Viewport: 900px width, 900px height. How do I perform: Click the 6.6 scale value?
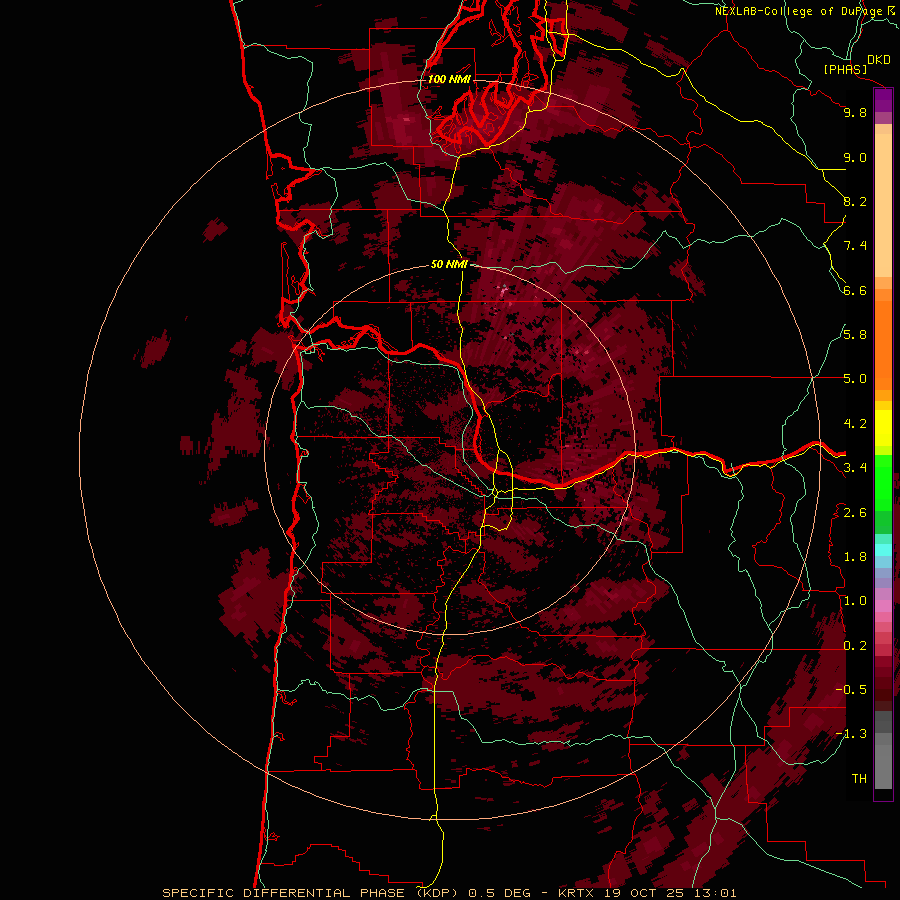pos(855,290)
